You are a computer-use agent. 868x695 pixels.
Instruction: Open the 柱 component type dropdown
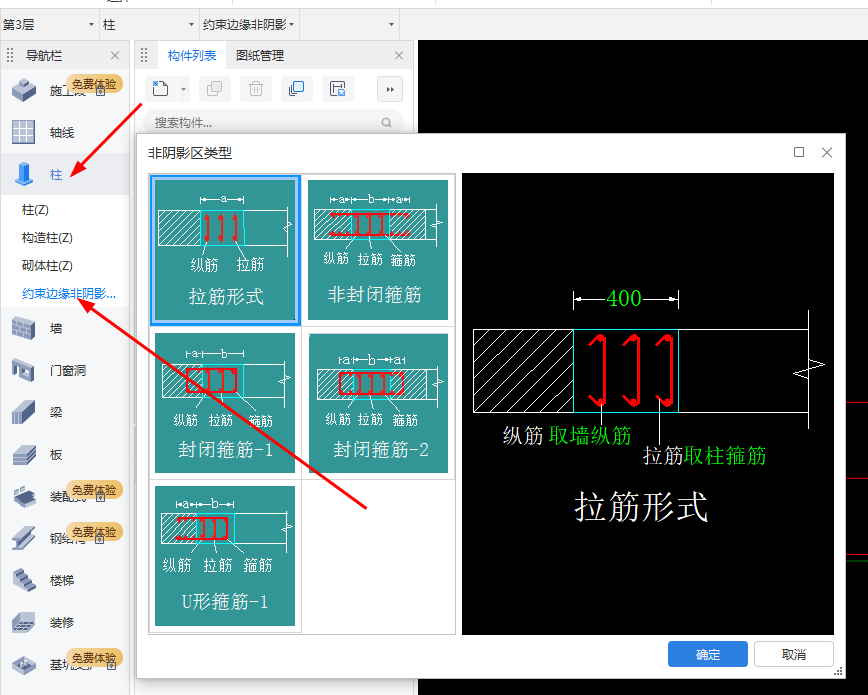[x=148, y=24]
